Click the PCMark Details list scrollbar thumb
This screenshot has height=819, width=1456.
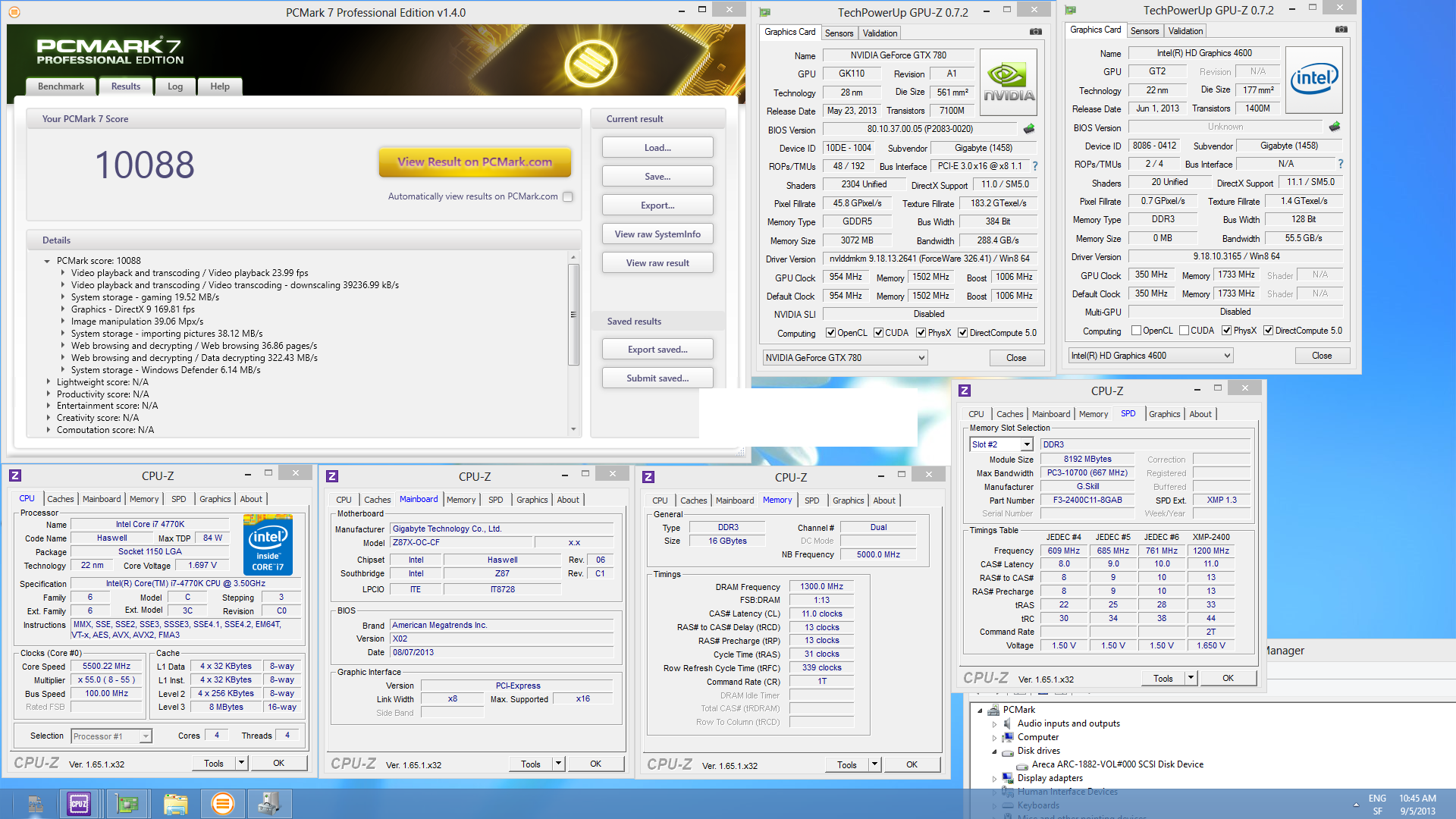(573, 314)
